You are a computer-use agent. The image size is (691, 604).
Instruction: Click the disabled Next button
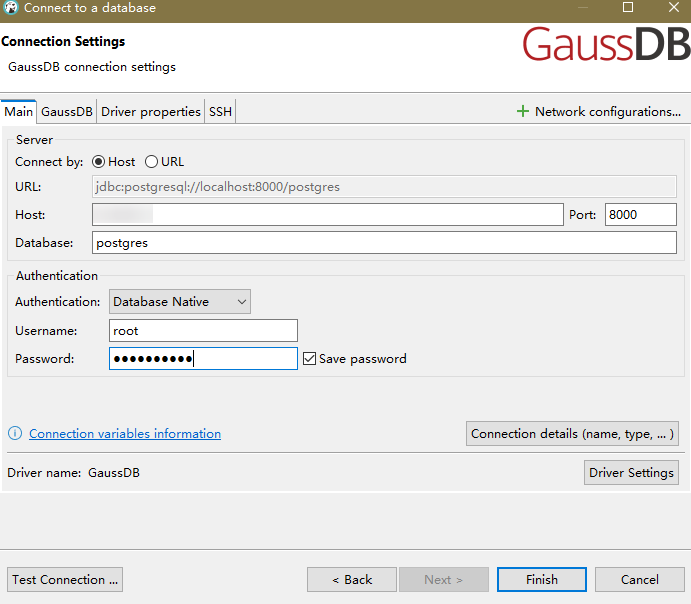(444, 580)
